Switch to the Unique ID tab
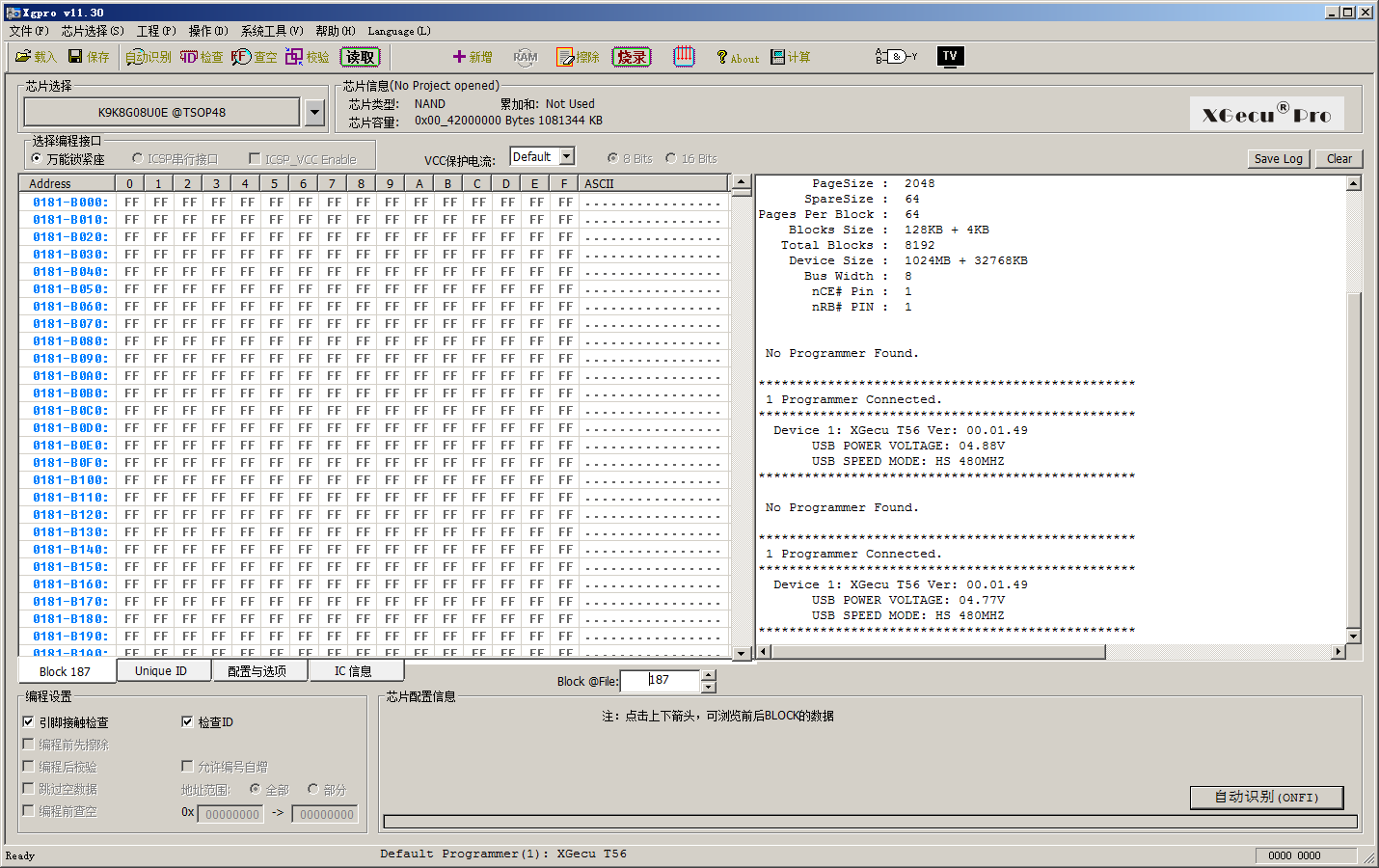1379x868 pixels. click(160, 671)
